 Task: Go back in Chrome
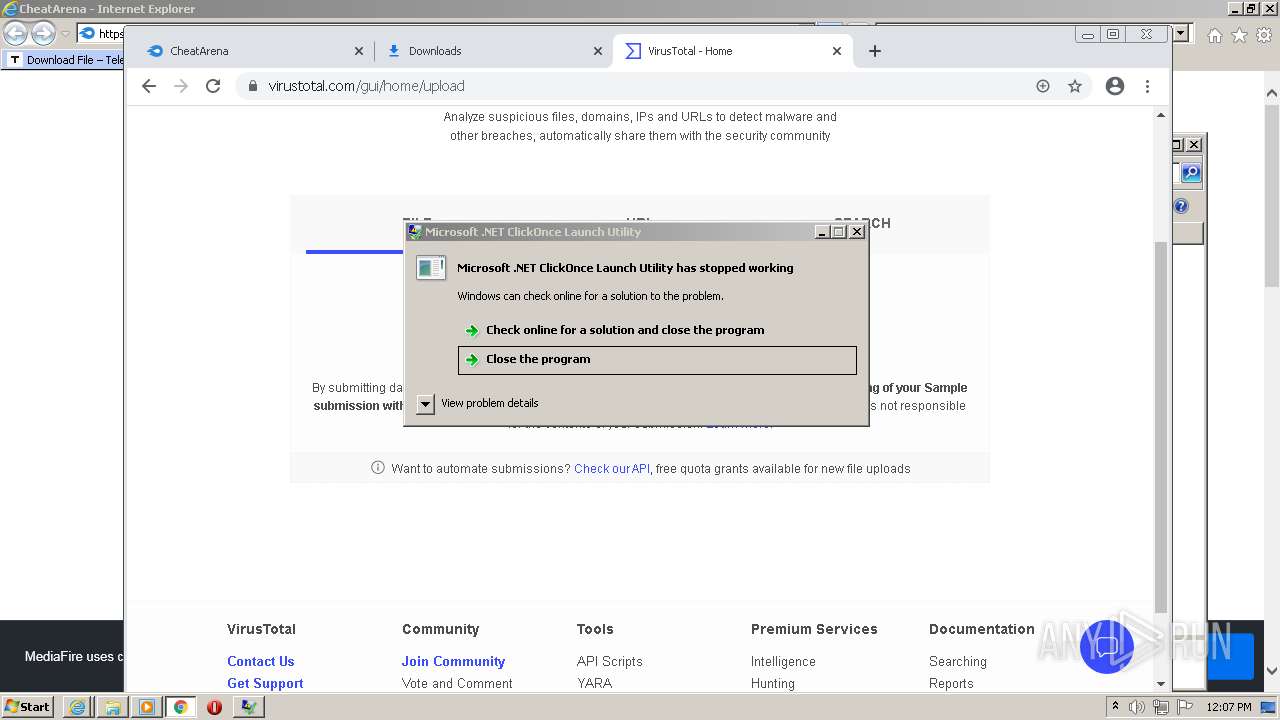pos(149,86)
